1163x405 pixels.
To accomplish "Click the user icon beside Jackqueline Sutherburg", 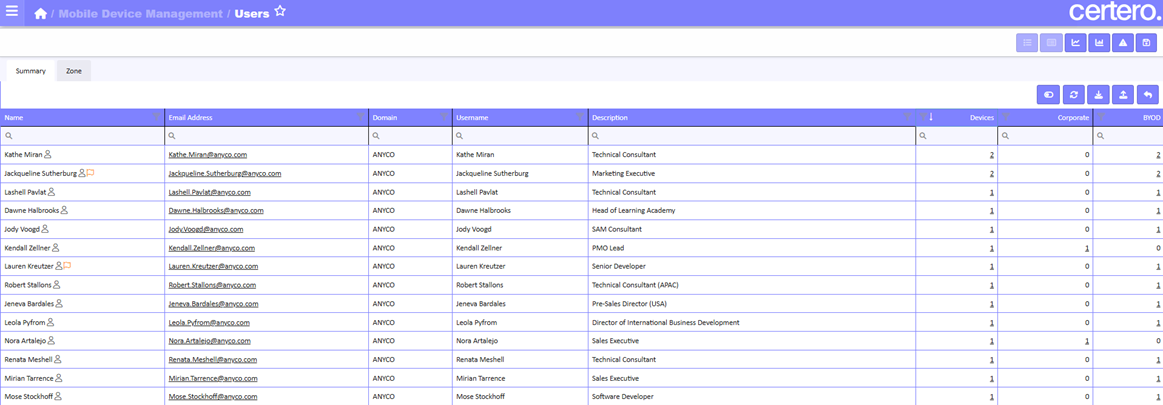I will click(x=82, y=173).
